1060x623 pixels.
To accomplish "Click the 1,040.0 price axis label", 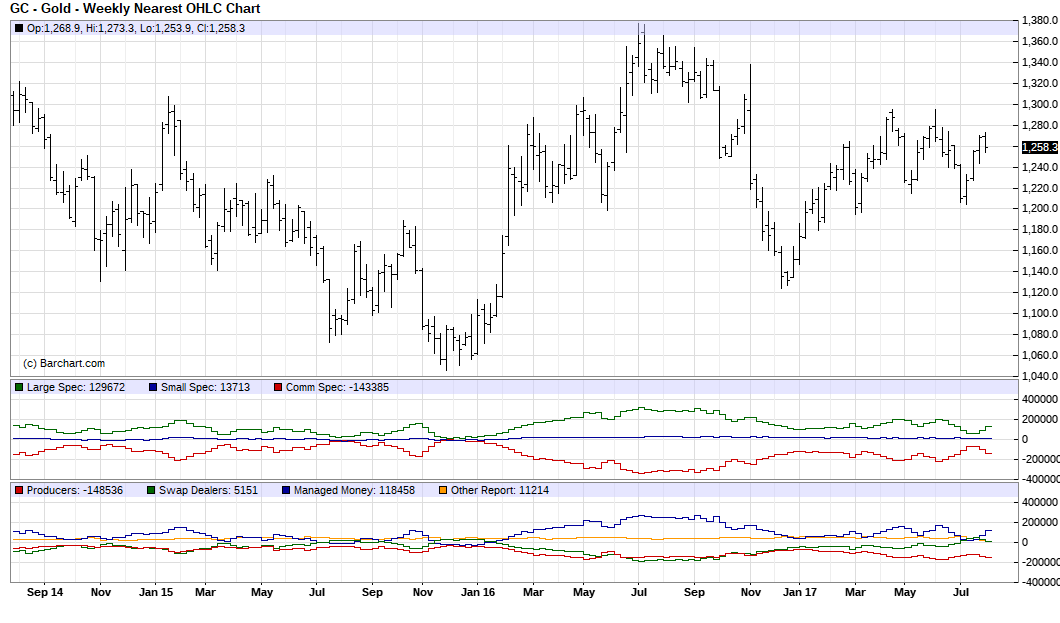I will (1040, 376).
